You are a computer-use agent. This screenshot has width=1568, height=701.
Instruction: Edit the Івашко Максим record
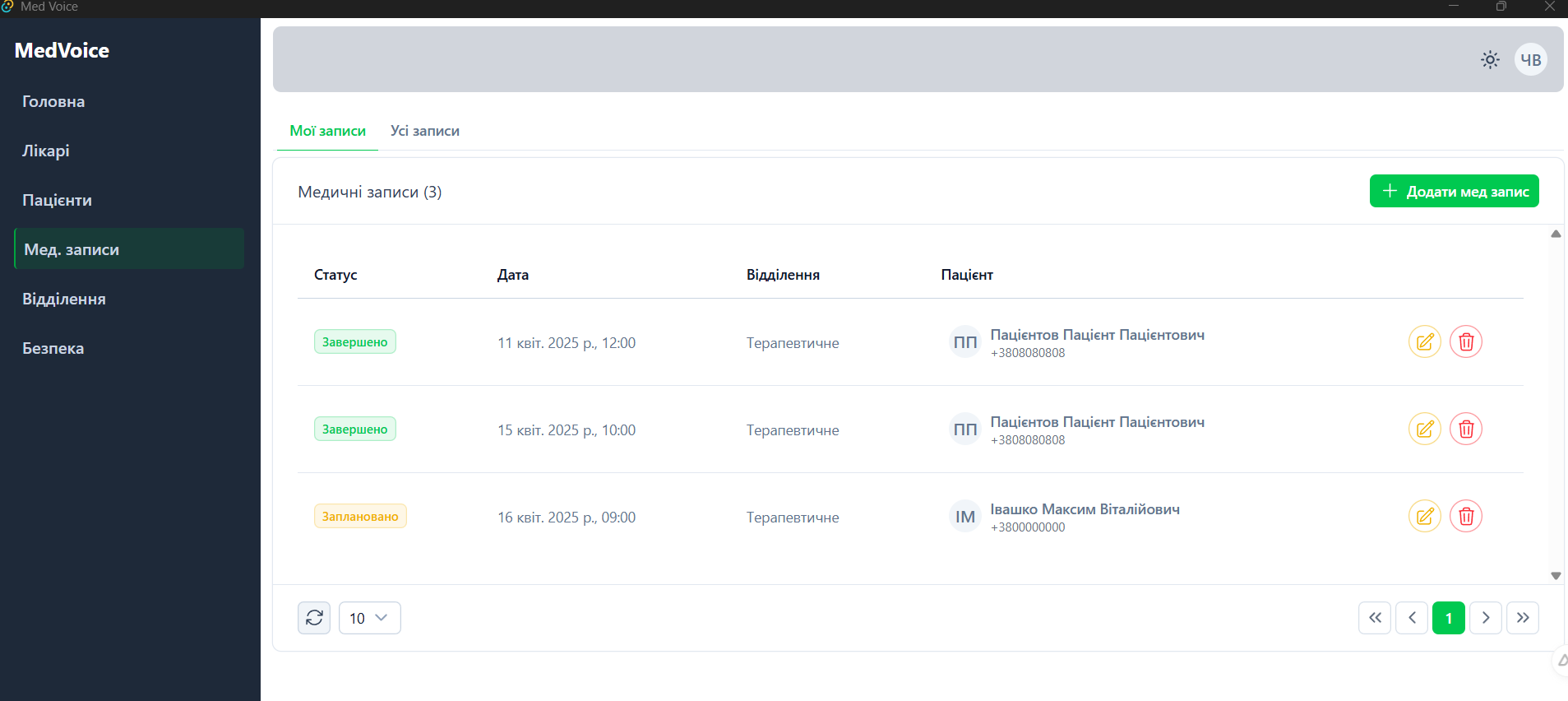(1425, 516)
